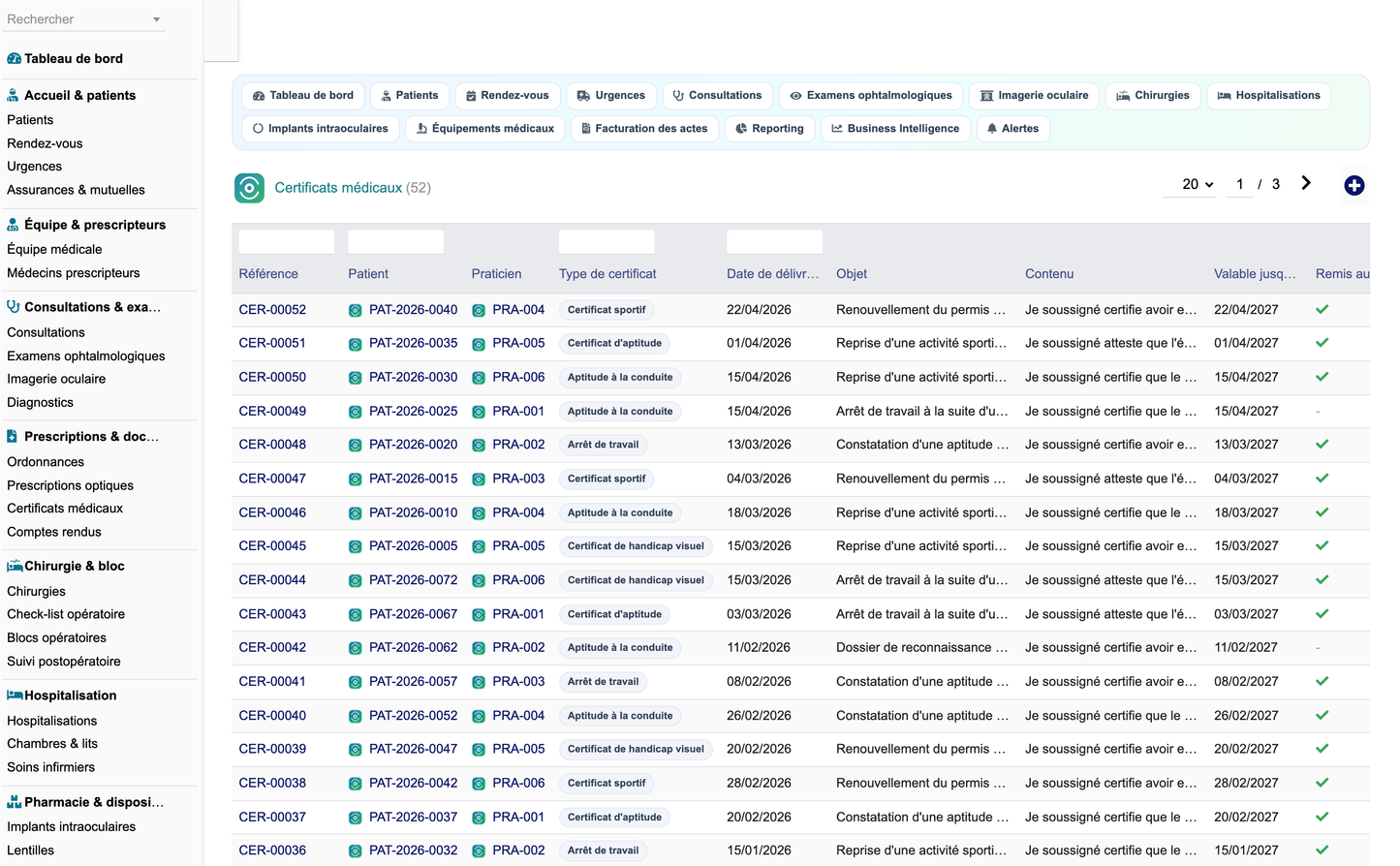Click the blue add record plus icon
The width and height of the screenshot is (1400, 866).
[1354, 185]
